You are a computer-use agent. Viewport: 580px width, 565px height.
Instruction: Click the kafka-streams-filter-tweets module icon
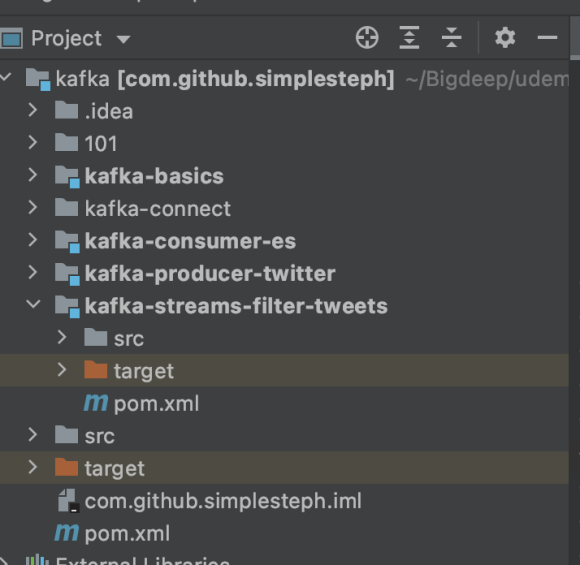pos(67,307)
